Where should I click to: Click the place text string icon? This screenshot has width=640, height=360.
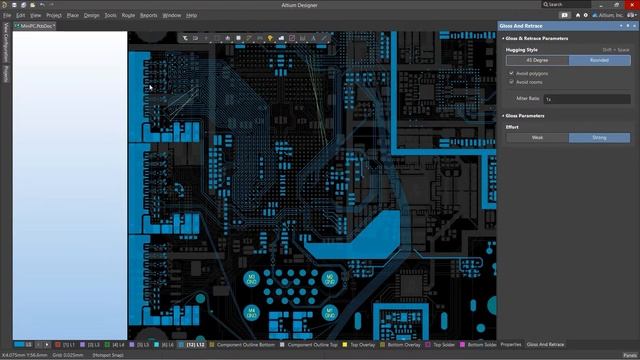click(x=313, y=38)
